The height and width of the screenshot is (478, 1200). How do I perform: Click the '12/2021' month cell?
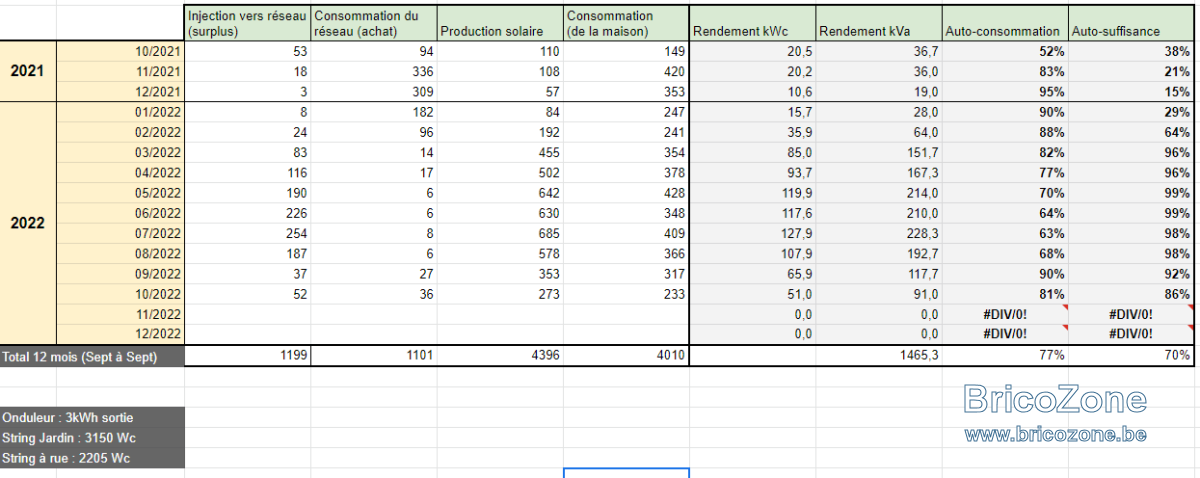coord(121,91)
